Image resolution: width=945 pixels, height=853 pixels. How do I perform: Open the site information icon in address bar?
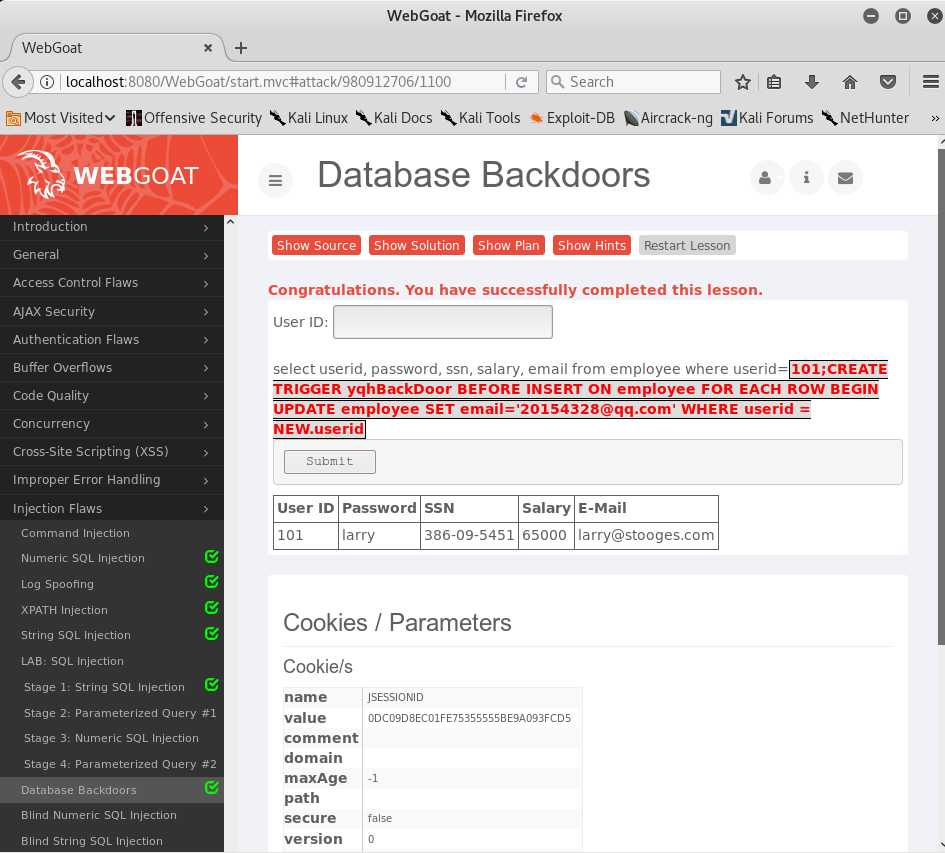(47, 82)
